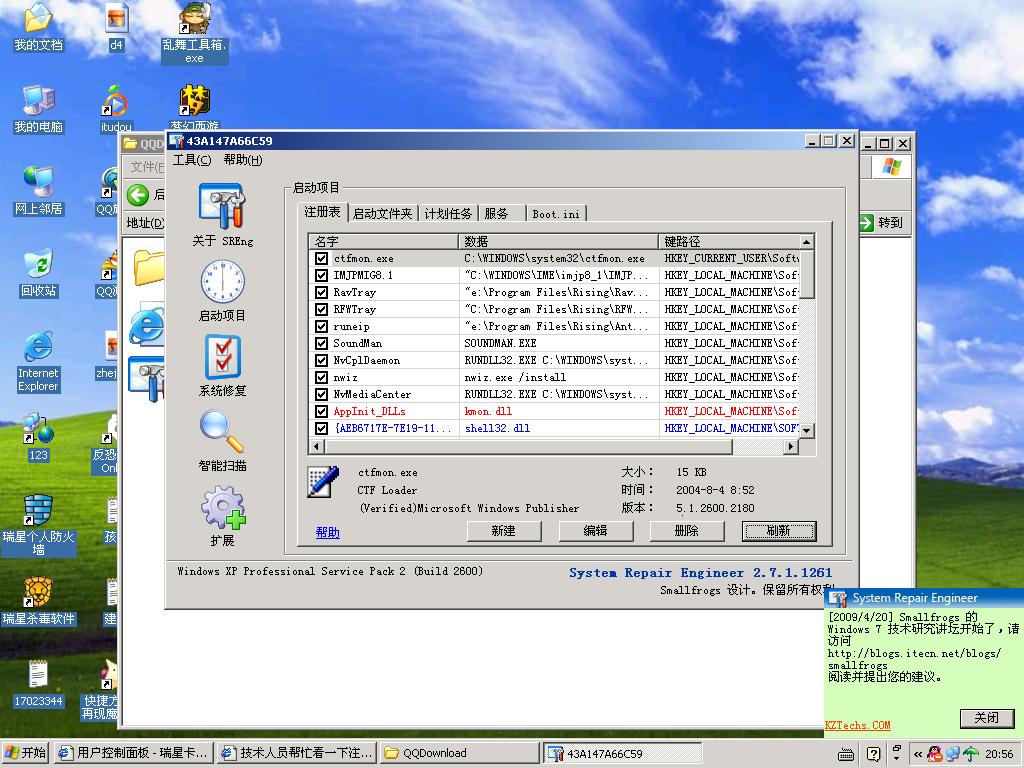Screen dimensions: 1024x768
Task: Uncheck the runeip startup entry
Action: tap(321, 326)
